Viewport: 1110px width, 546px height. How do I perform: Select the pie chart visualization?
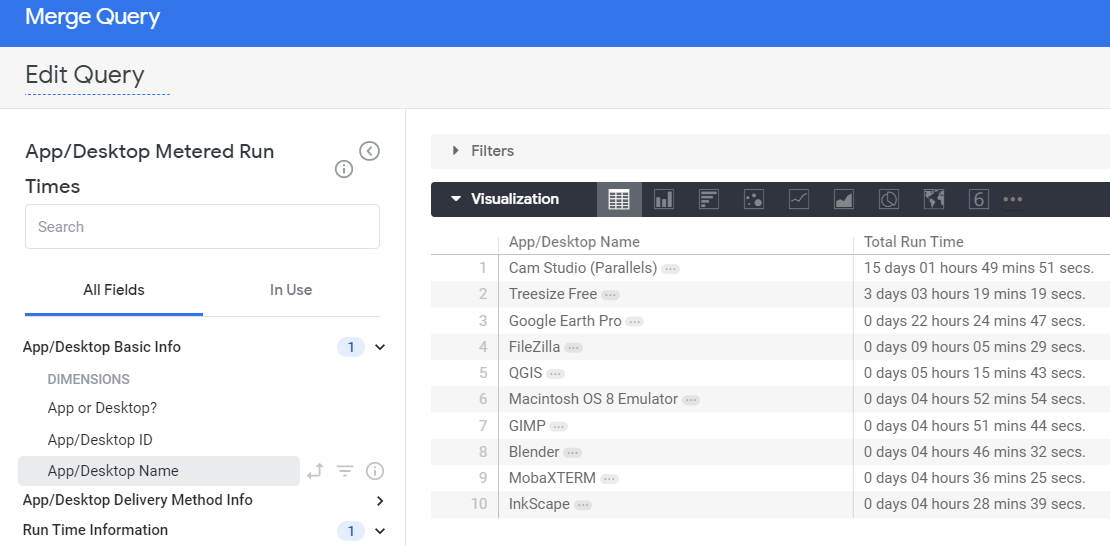point(889,199)
